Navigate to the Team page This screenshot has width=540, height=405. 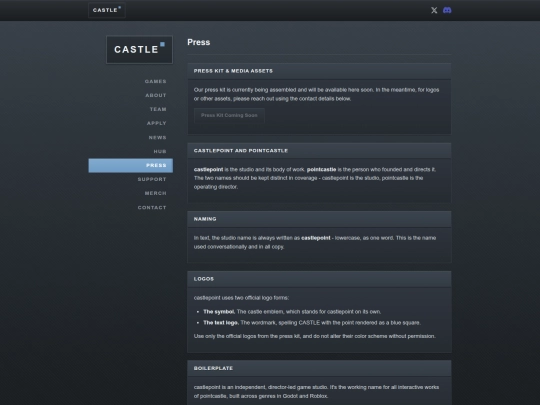pyautogui.click(x=158, y=109)
